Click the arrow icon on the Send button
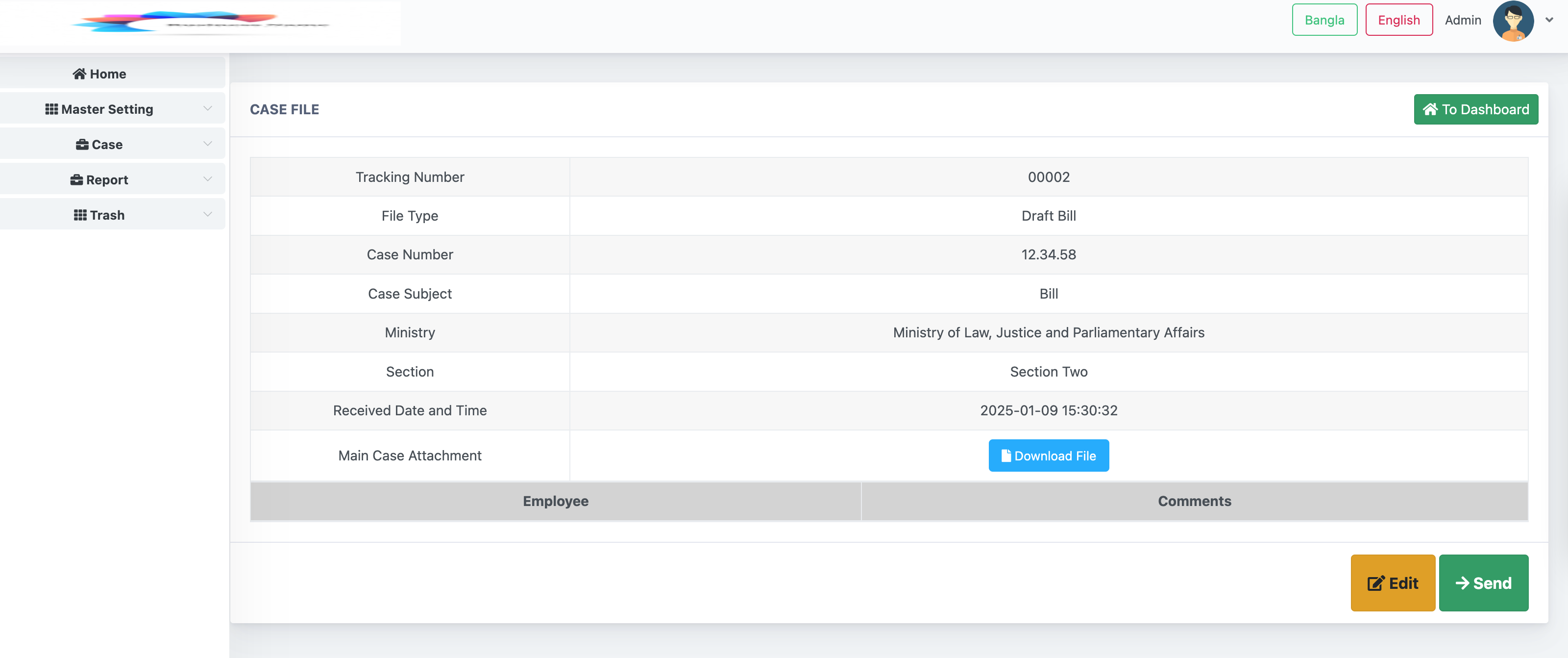Viewport: 1568px width, 658px height. coord(1462,583)
